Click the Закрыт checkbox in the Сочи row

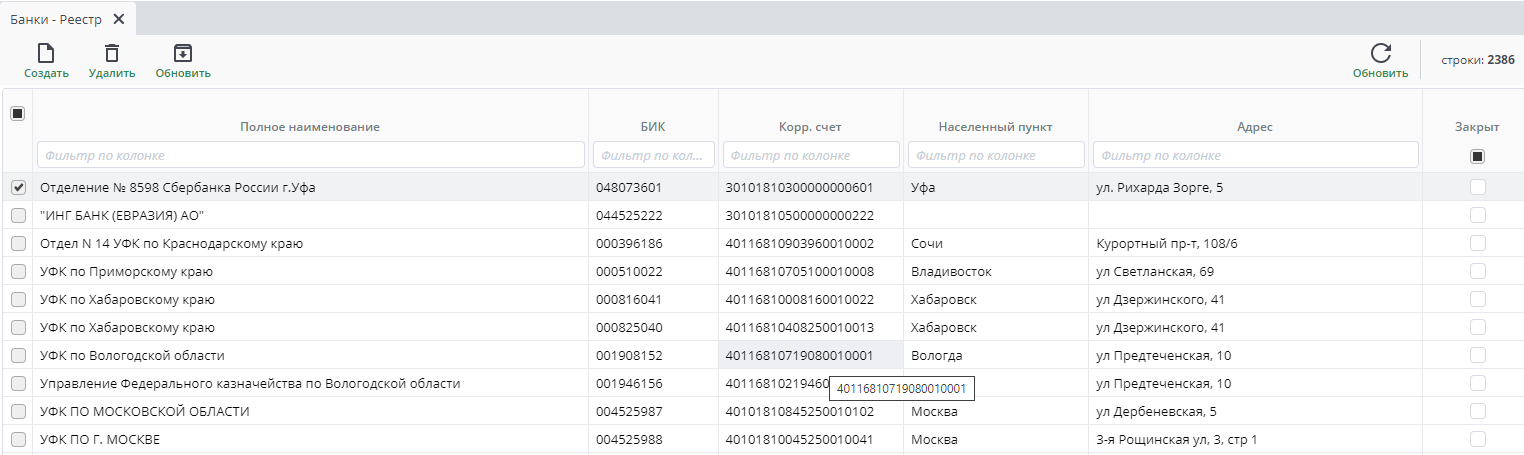point(1477,243)
